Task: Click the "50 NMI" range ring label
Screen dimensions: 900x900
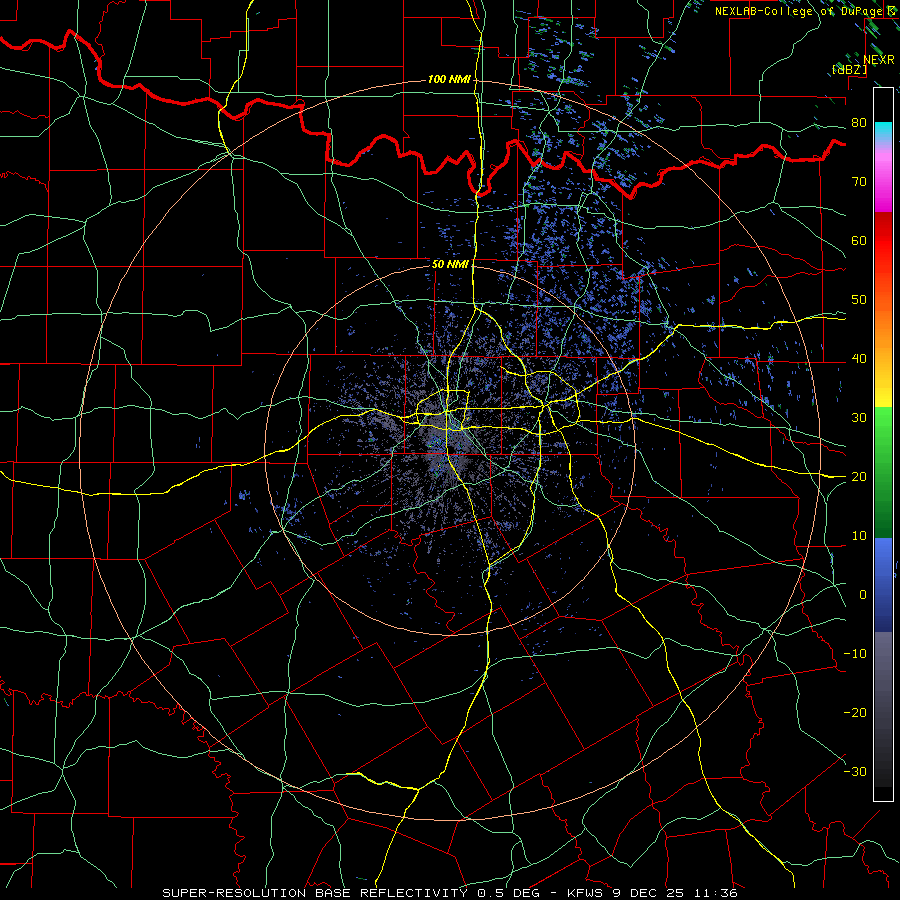Action: click(x=450, y=265)
